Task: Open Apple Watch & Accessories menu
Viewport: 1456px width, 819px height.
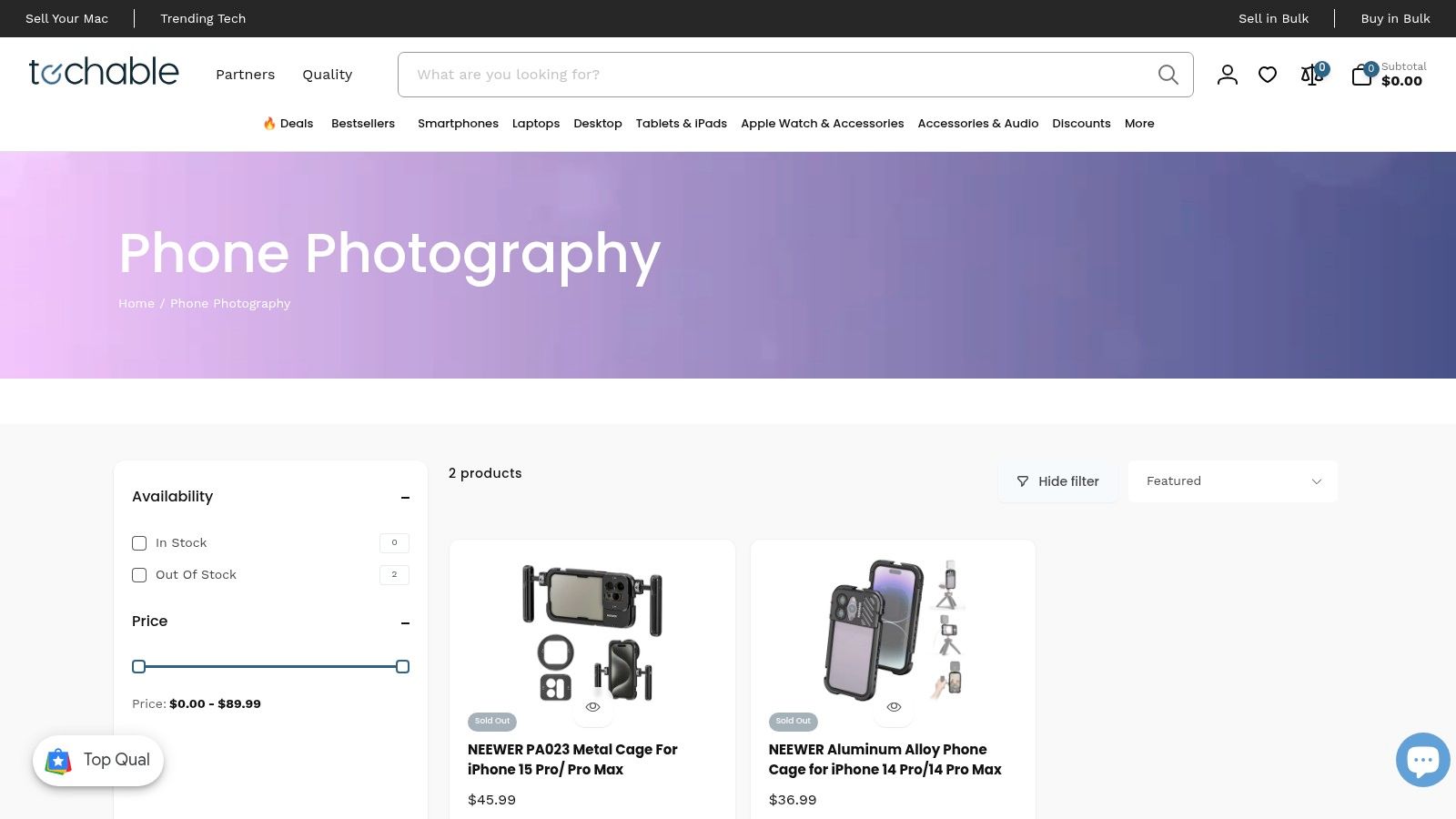Action: tap(823, 124)
